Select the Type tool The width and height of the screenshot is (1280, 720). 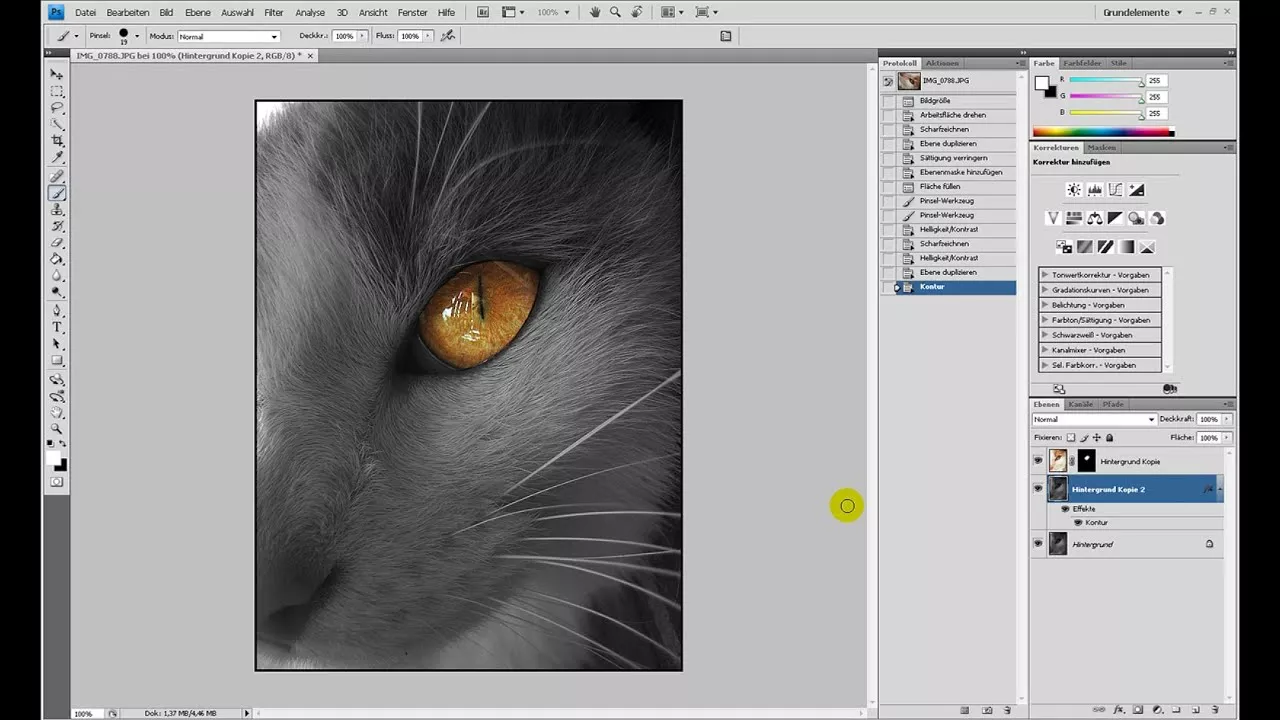[x=57, y=327]
